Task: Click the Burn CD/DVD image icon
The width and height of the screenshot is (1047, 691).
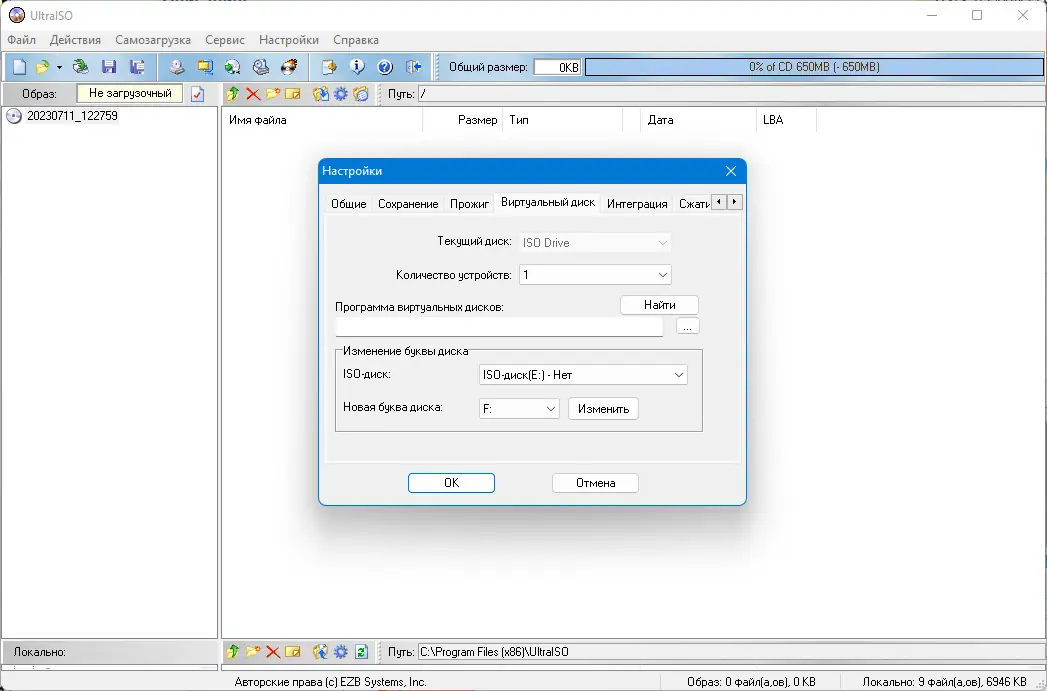Action: click(289, 67)
